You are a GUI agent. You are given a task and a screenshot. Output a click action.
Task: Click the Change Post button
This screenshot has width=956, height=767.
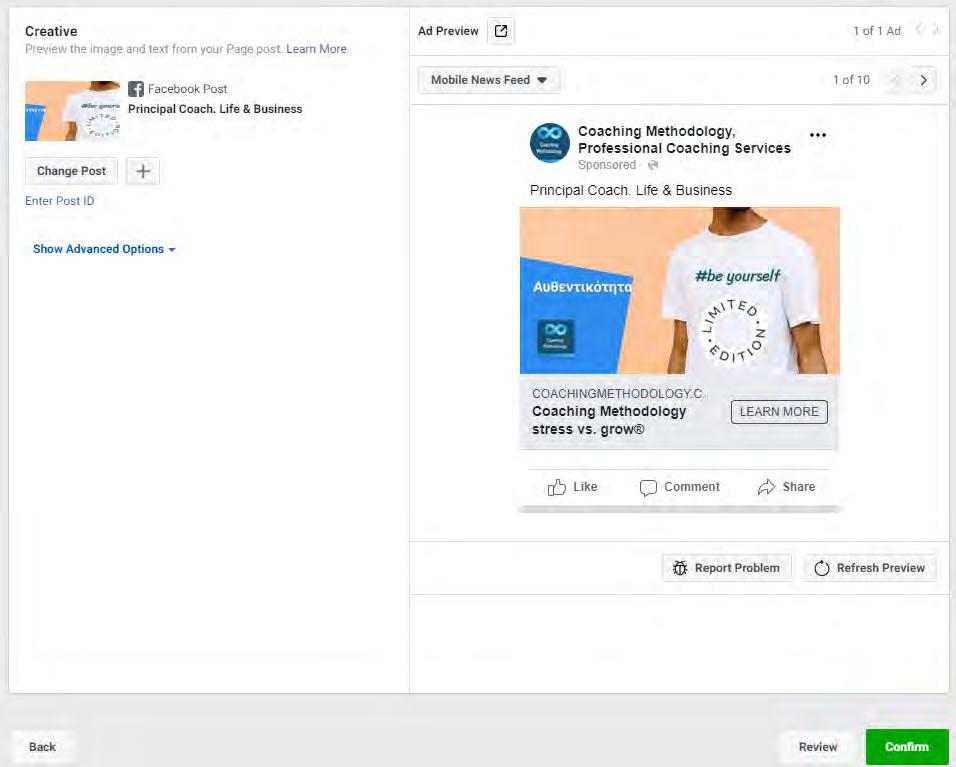[x=71, y=171]
